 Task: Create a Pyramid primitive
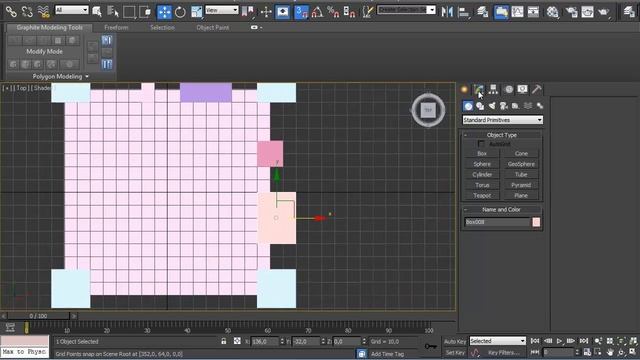[521, 185]
